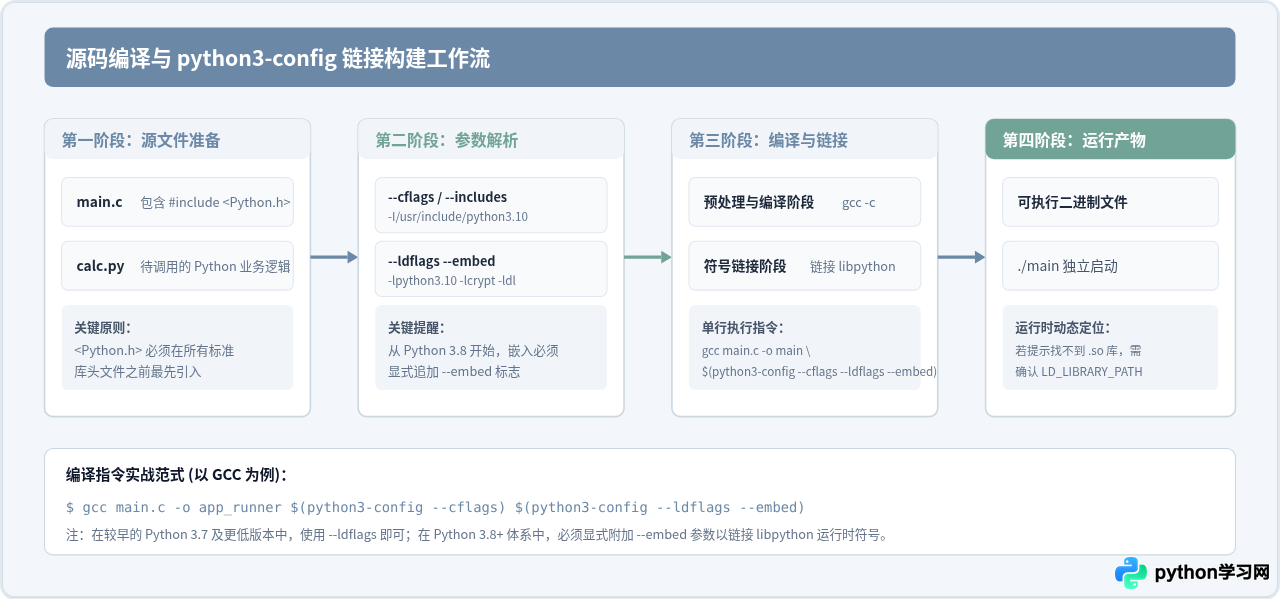Screen dimensions: 1280x600
Task: Click the 确认 LD_LIBRARY_PATH text line
Action: (1079, 371)
